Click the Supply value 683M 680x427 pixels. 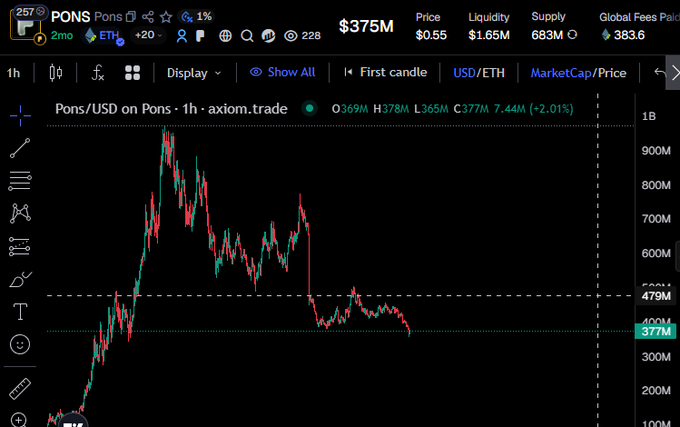click(547, 35)
